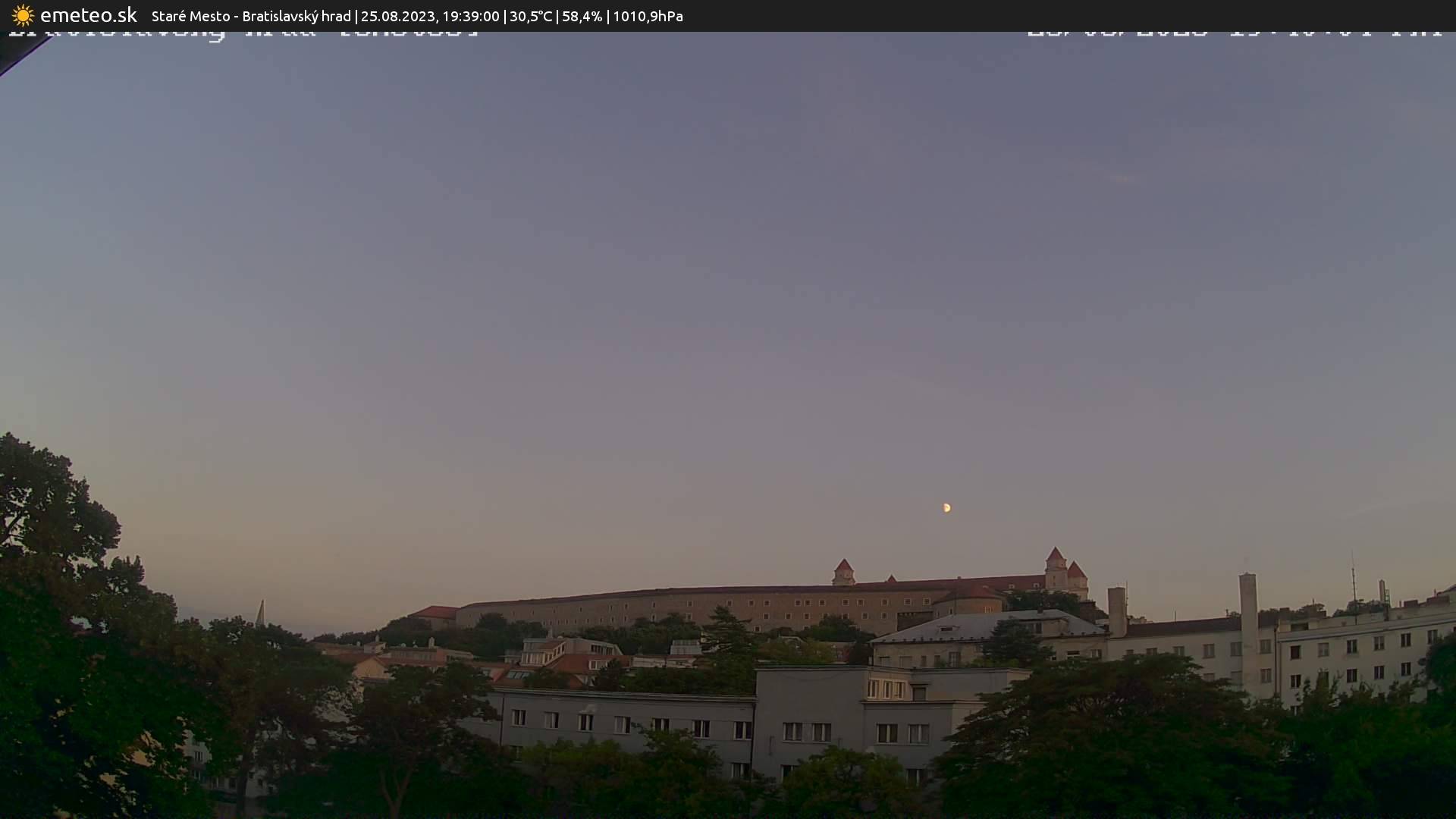Screen dimensions: 1456x819
Task: Click the date 25.08.2023 in header
Action: [397, 16]
